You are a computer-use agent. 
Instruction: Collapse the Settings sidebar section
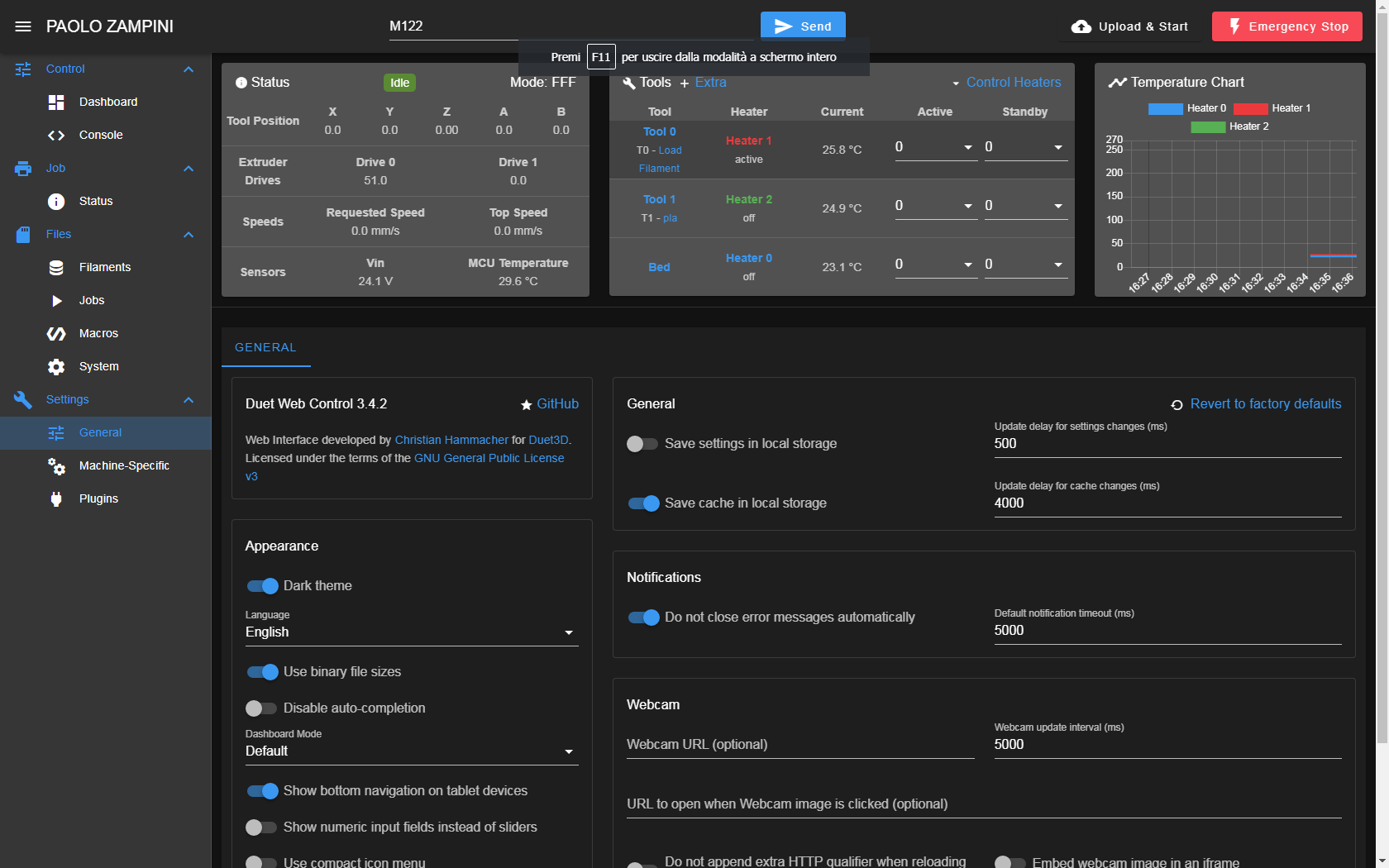pyautogui.click(x=189, y=400)
